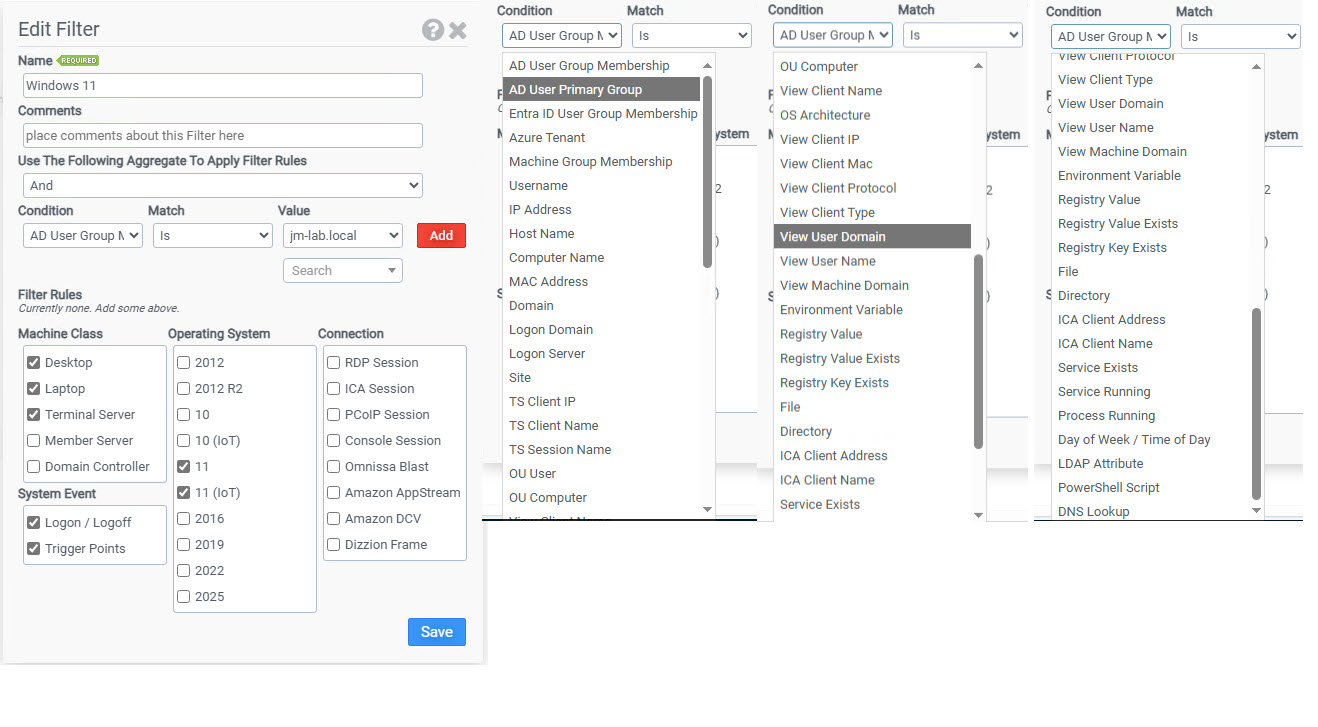
Task: Select AD User Primary Group option
Action: pyautogui.click(x=575, y=90)
